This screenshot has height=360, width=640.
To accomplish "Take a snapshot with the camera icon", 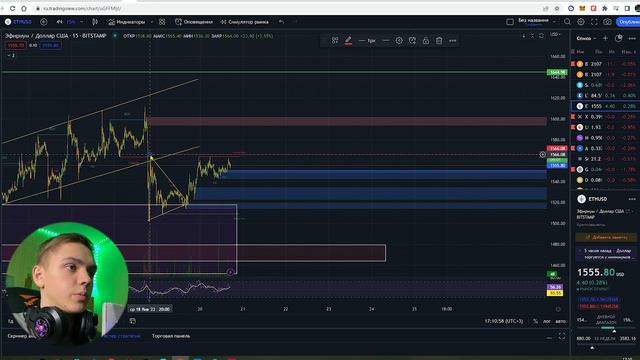I will (x=607, y=22).
